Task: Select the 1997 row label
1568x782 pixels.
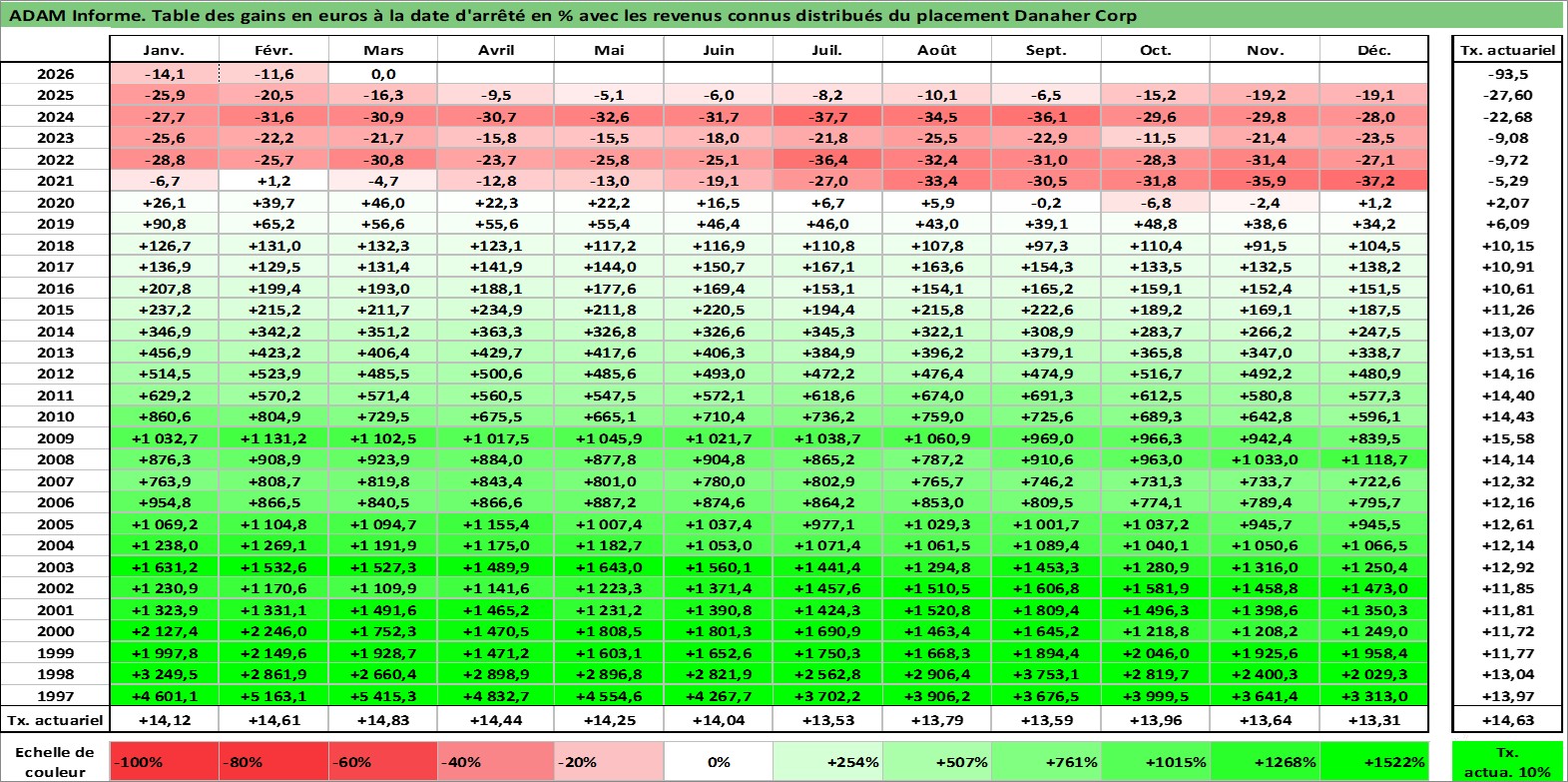Action: coord(55,696)
